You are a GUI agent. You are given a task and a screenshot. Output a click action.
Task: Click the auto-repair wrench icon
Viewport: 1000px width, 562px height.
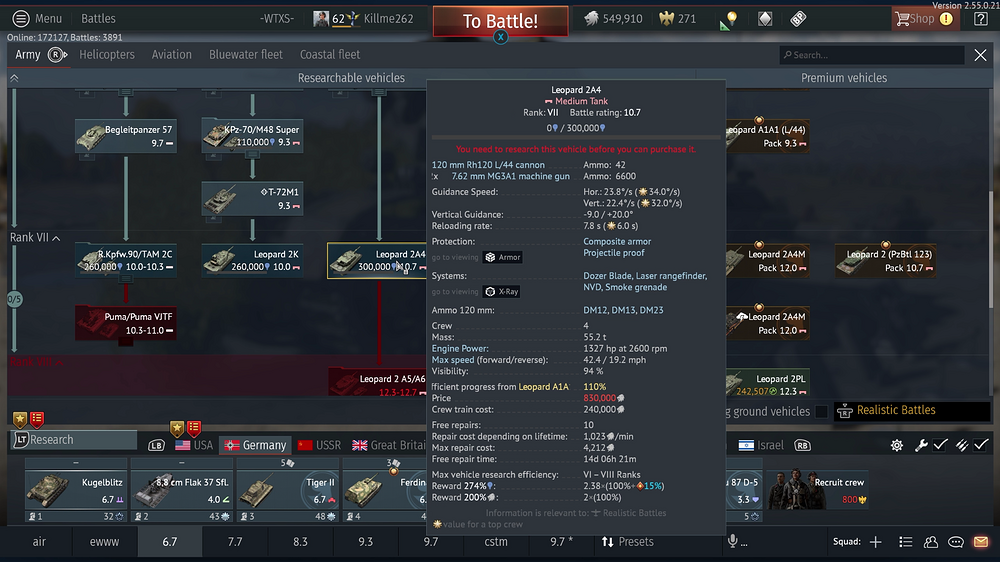pos(920,445)
